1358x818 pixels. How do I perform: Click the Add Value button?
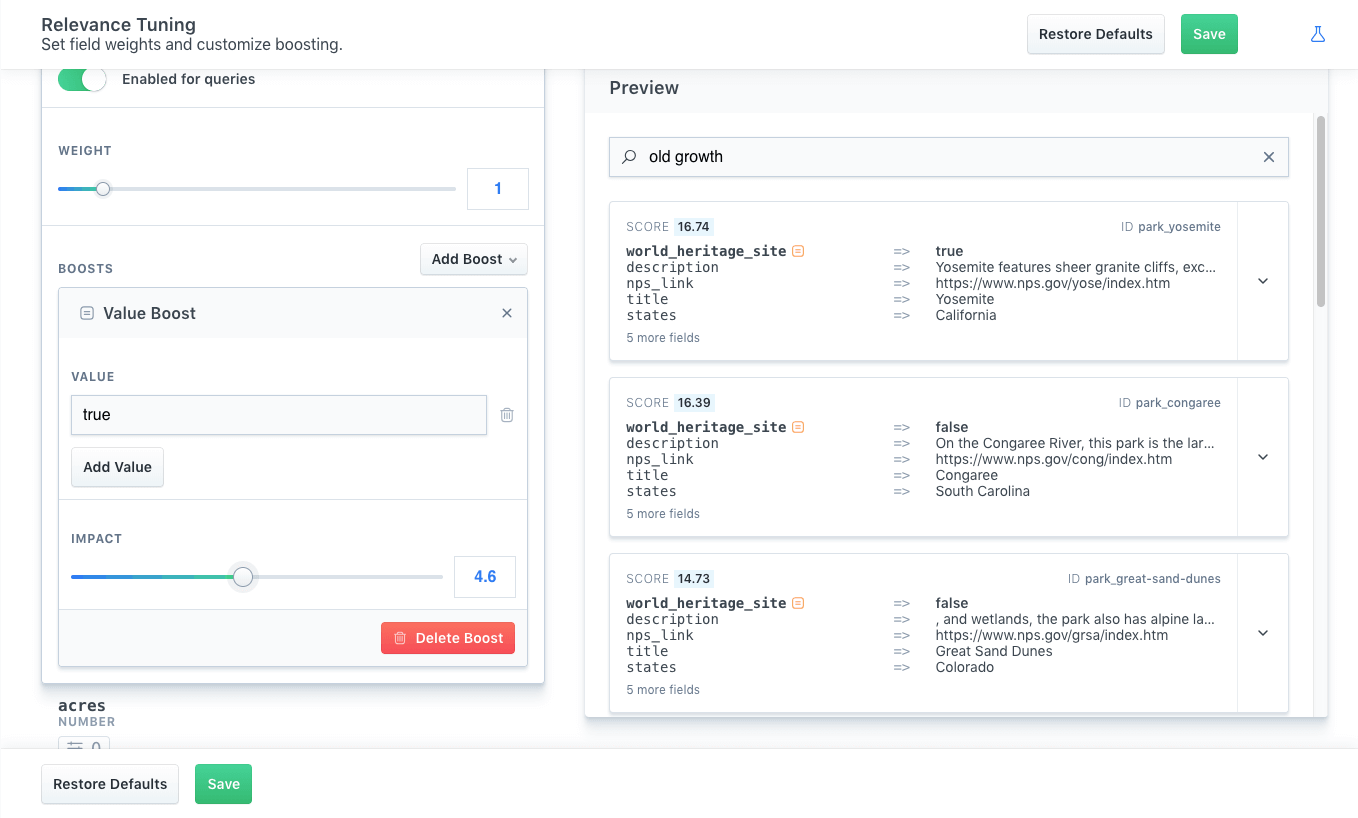pyautogui.click(x=117, y=467)
